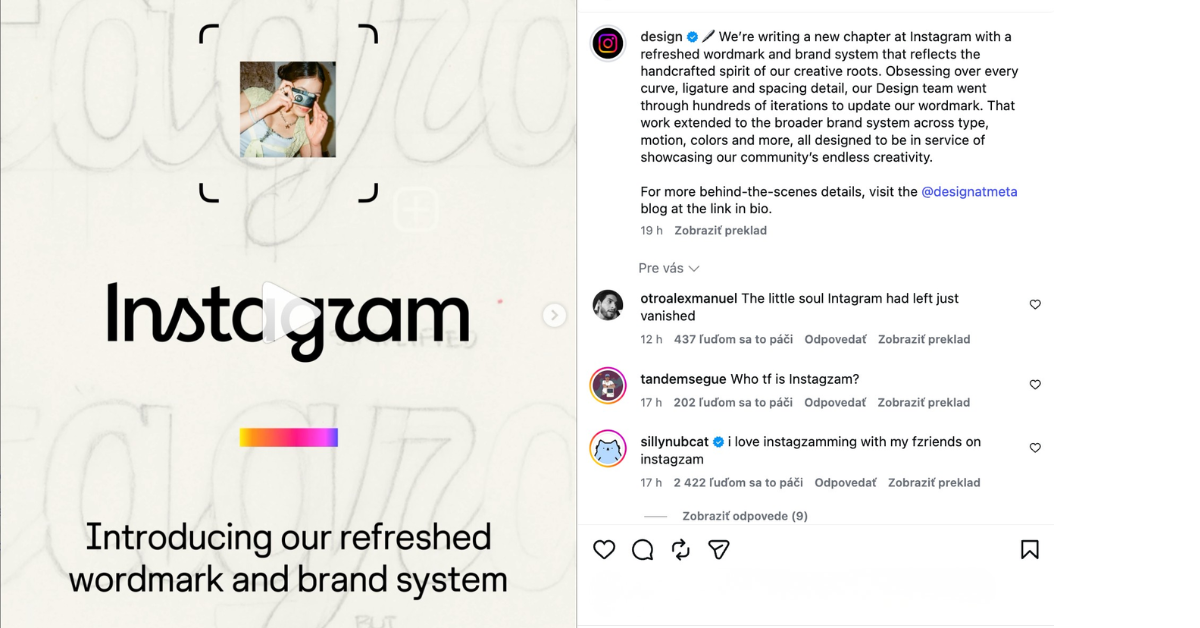Like the post with the heart icon
The width and height of the screenshot is (1200, 628).
[604, 549]
